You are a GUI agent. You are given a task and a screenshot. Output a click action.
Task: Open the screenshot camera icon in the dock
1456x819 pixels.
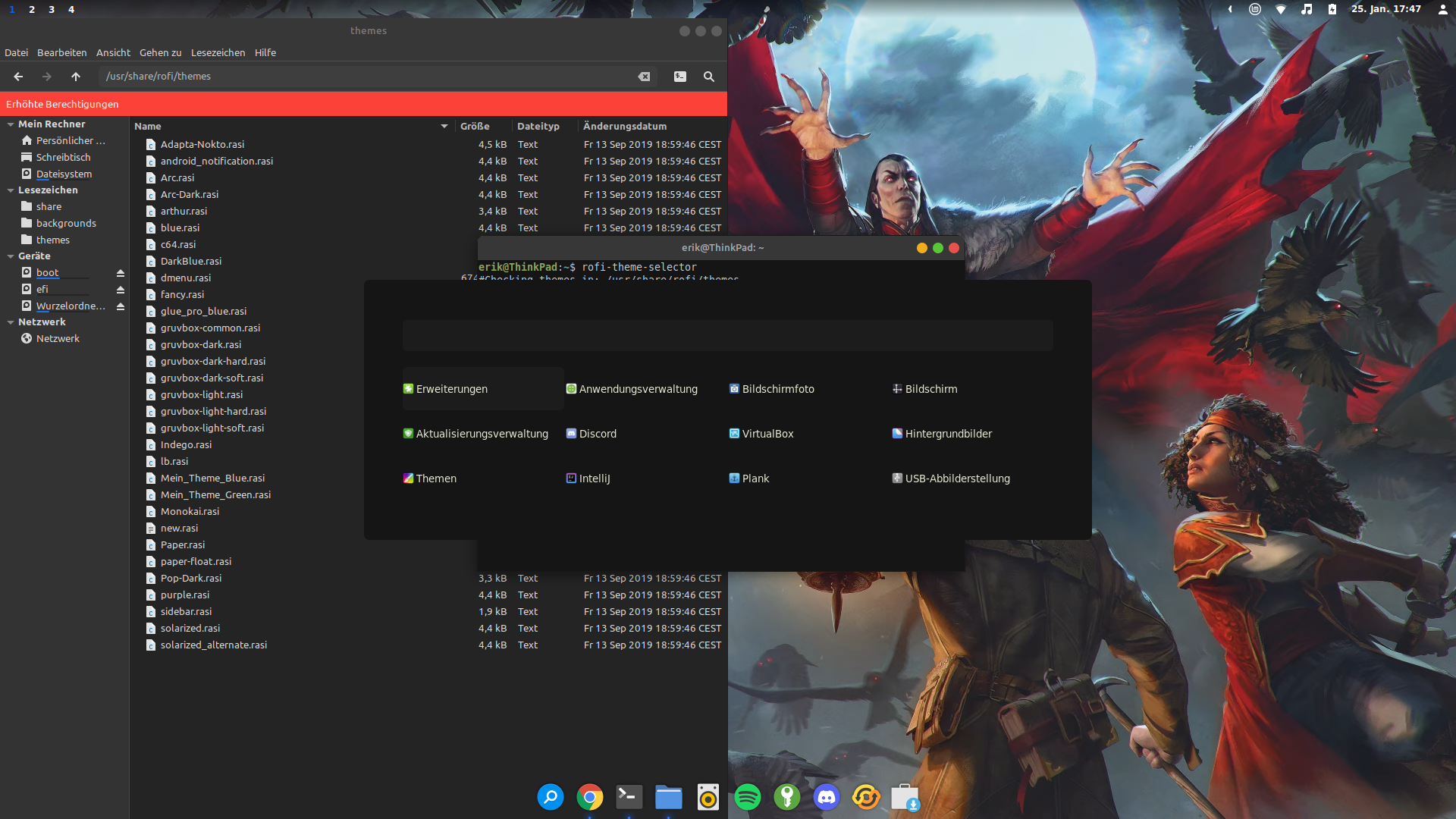[x=708, y=797]
